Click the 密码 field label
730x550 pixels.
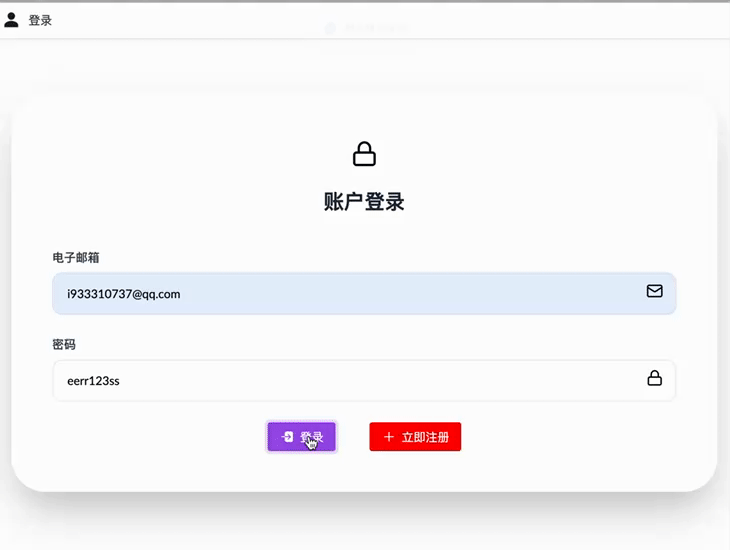pos(64,344)
